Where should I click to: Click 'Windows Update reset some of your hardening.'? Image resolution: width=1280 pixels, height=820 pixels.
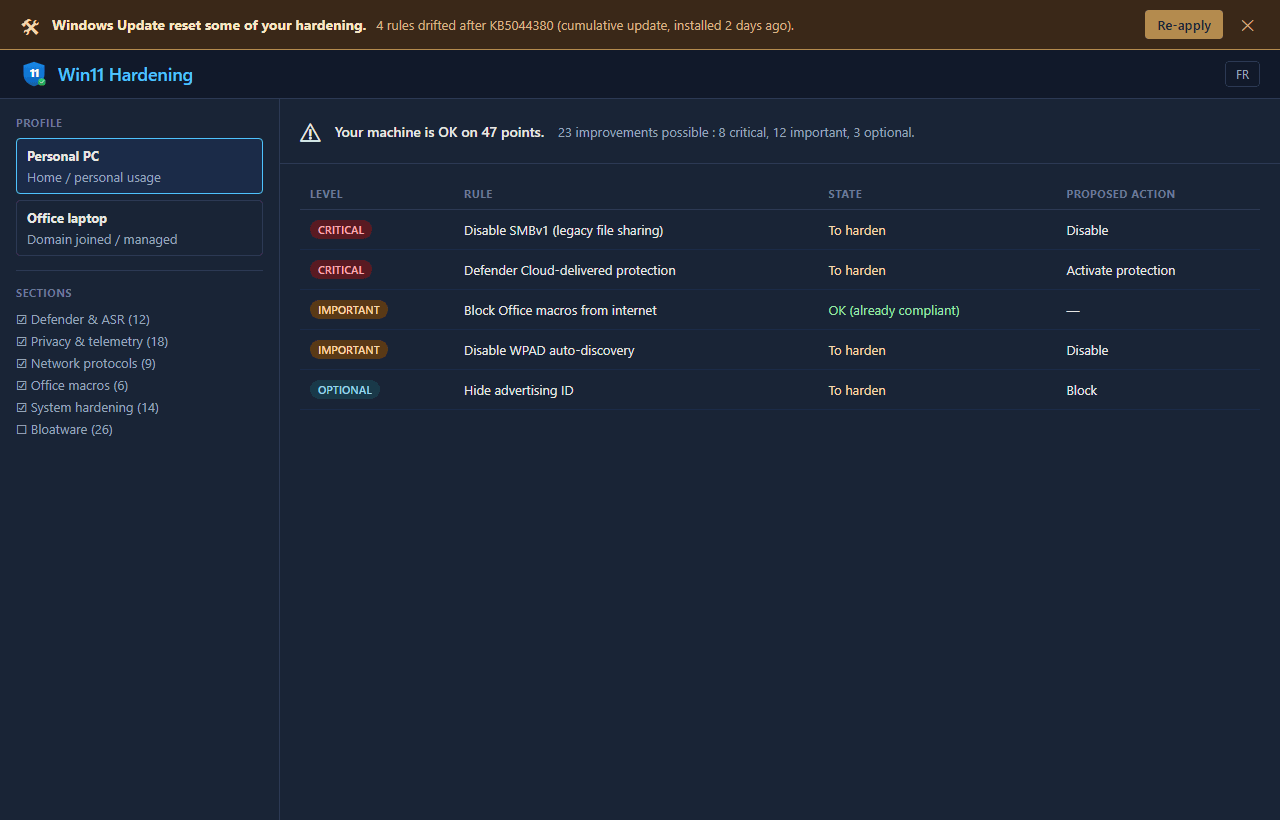[209, 25]
